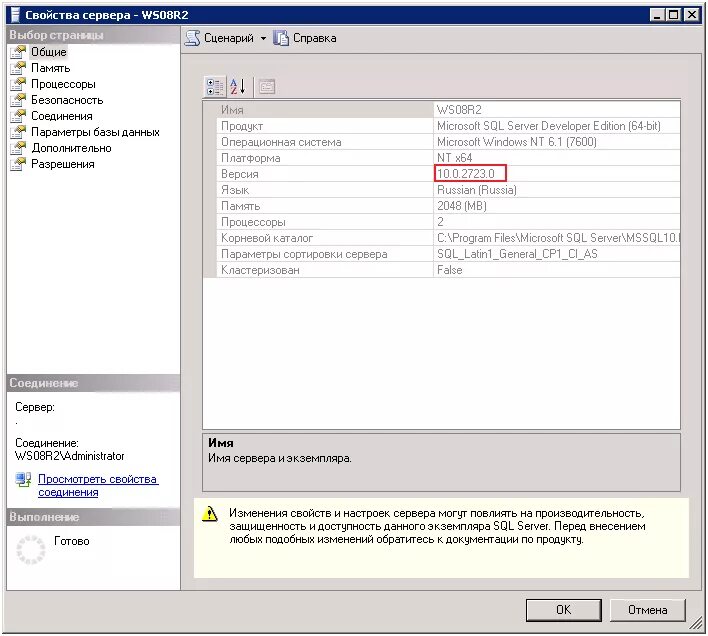Select the Продукт property row

click(448, 126)
